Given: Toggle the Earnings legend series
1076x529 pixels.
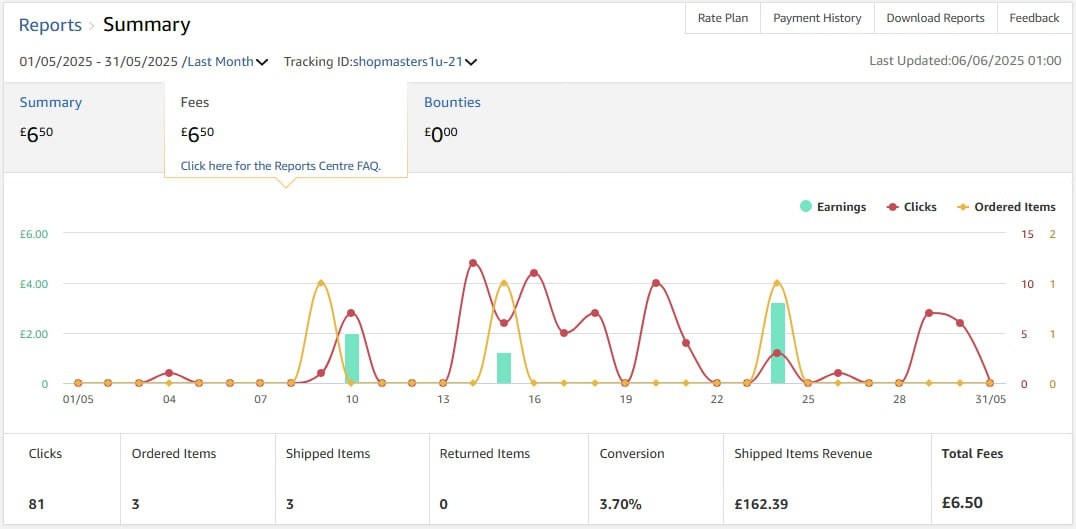Looking at the screenshot, I should pyautogui.click(x=833, y=207).
